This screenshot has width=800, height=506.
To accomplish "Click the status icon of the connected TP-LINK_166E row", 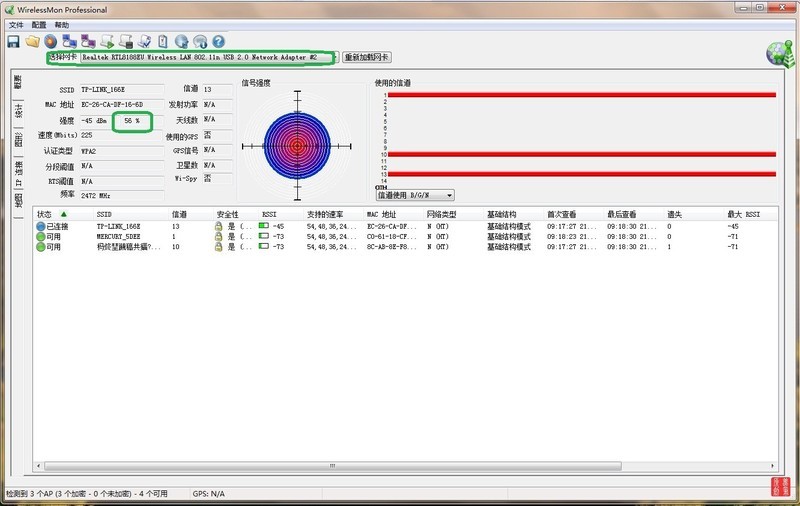I will [41, 227].
